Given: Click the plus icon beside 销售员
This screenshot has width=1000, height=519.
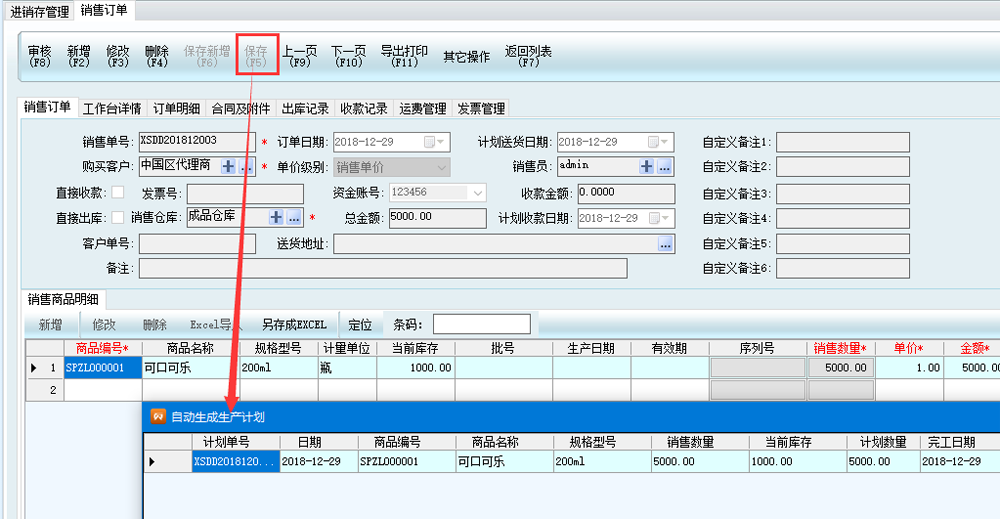Looking at the screenshot, I should click(646, 166).
